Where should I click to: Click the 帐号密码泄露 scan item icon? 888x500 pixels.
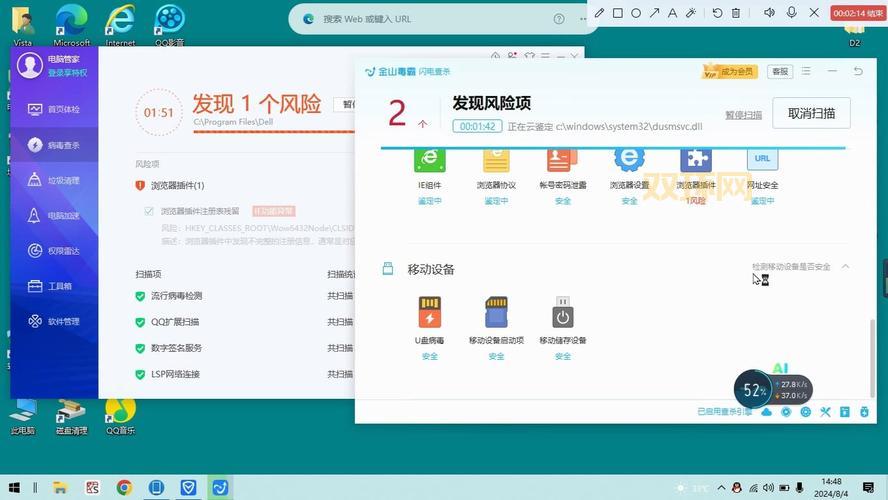click(562, 160)
